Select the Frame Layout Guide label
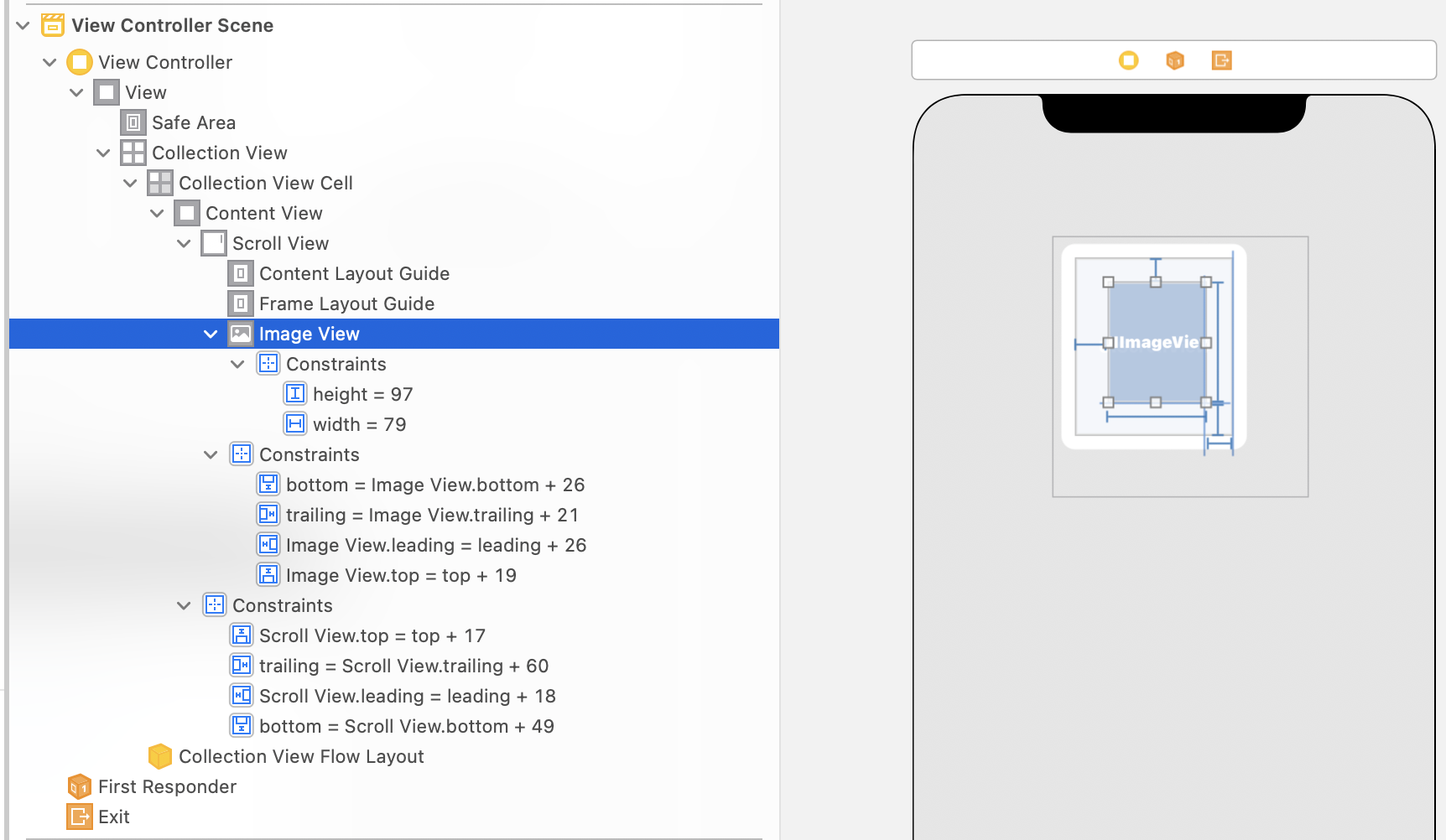Image resolution: width=1446 pixels, height=840 pixels. tap(346, 303)
